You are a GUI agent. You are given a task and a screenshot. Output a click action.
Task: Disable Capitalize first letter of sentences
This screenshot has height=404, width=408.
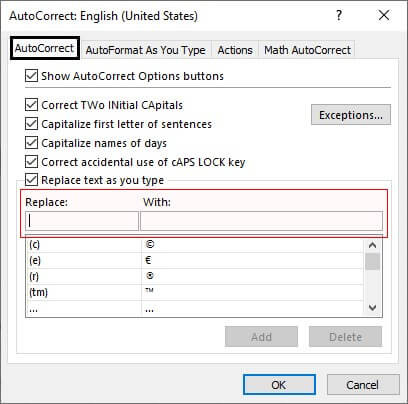pyautogui.click(x=31, y=124)
